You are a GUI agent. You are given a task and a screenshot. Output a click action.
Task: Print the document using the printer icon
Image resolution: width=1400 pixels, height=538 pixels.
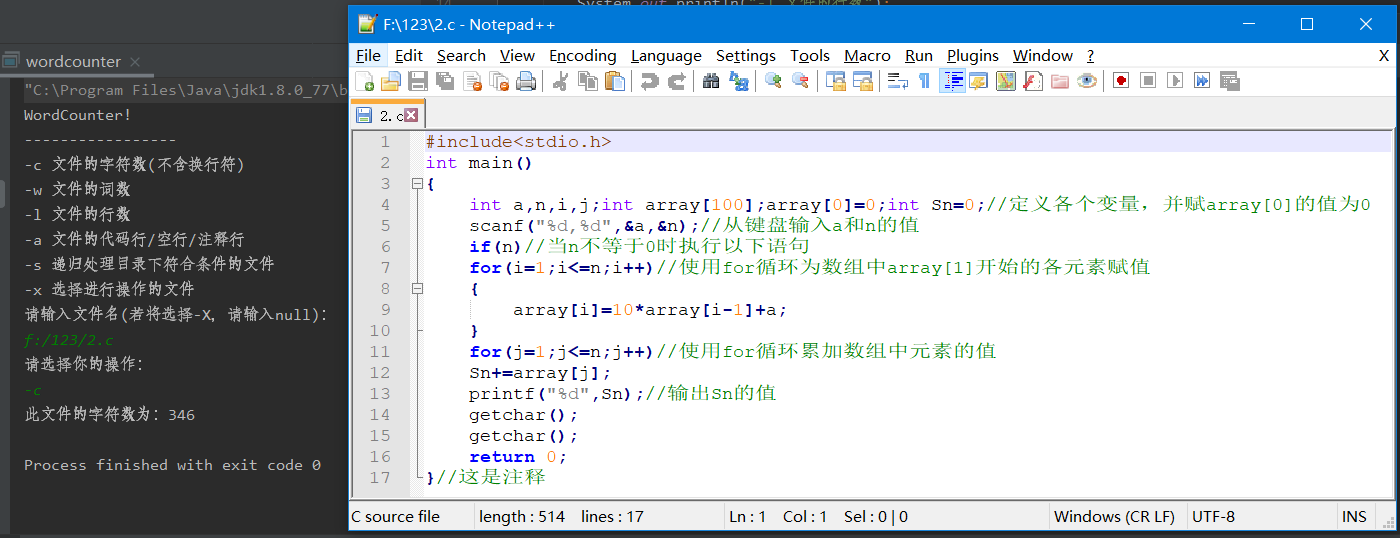526,81
